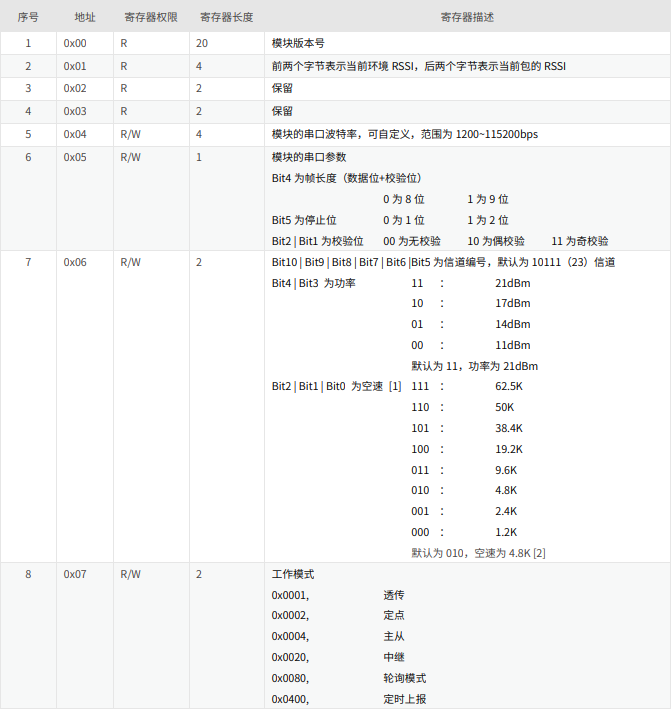
Task: Click 默认为 010，空速为 4.8K [2] note
Action: (x=478, y=553)
